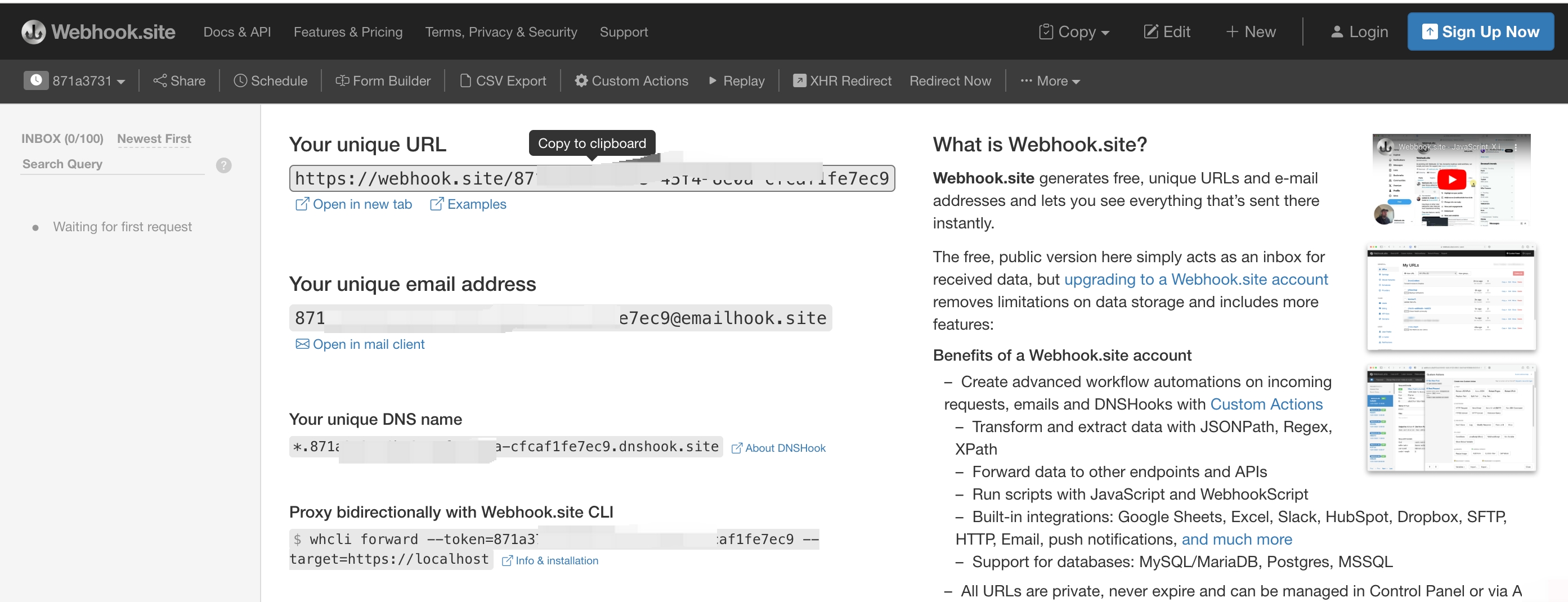
Task: Open the Schedule option
Action: click(x=270, y=81)
